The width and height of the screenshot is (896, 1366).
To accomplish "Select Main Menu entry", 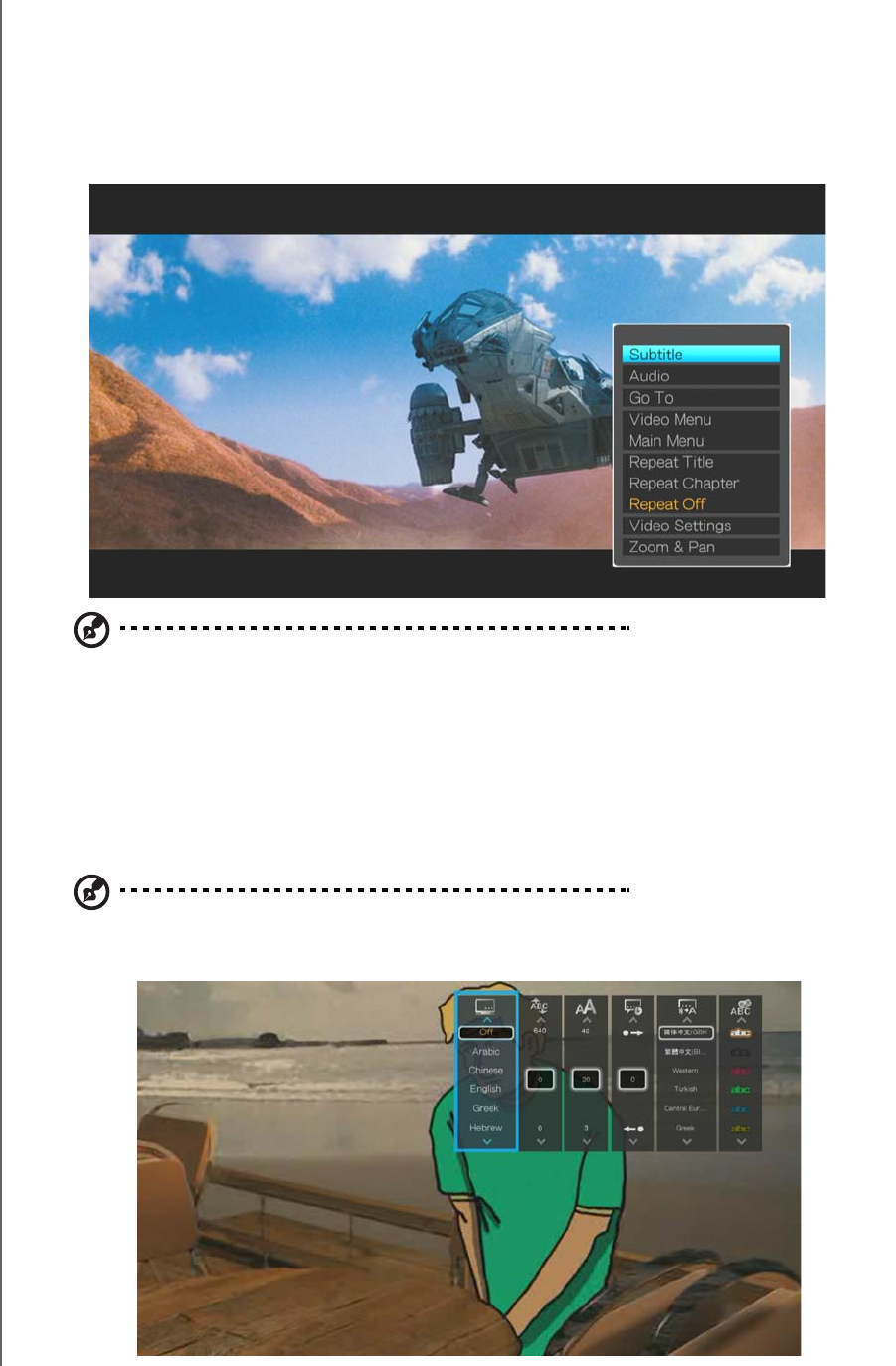I will 700,441.
